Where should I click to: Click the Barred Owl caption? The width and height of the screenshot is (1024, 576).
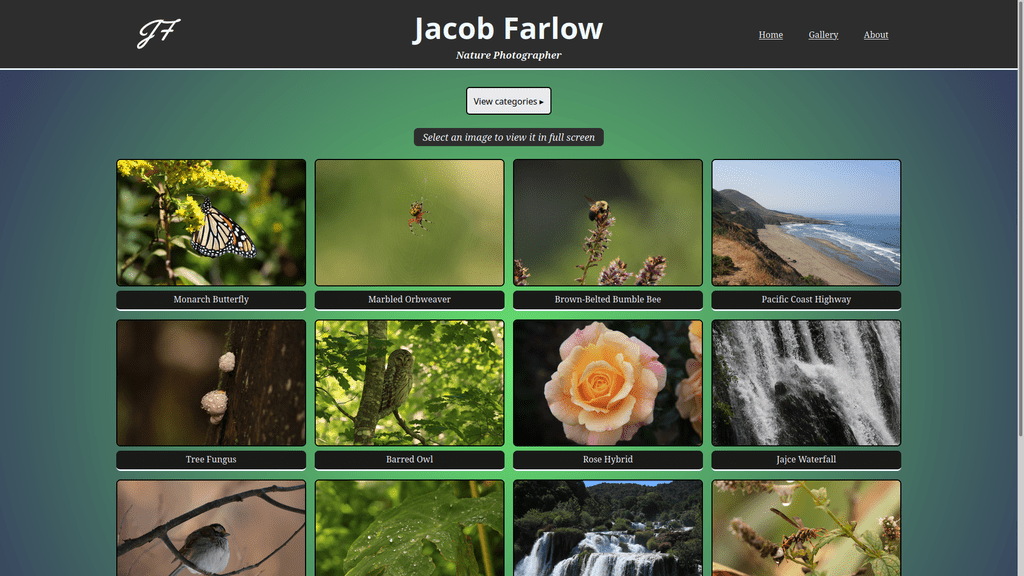pos(409,460)
